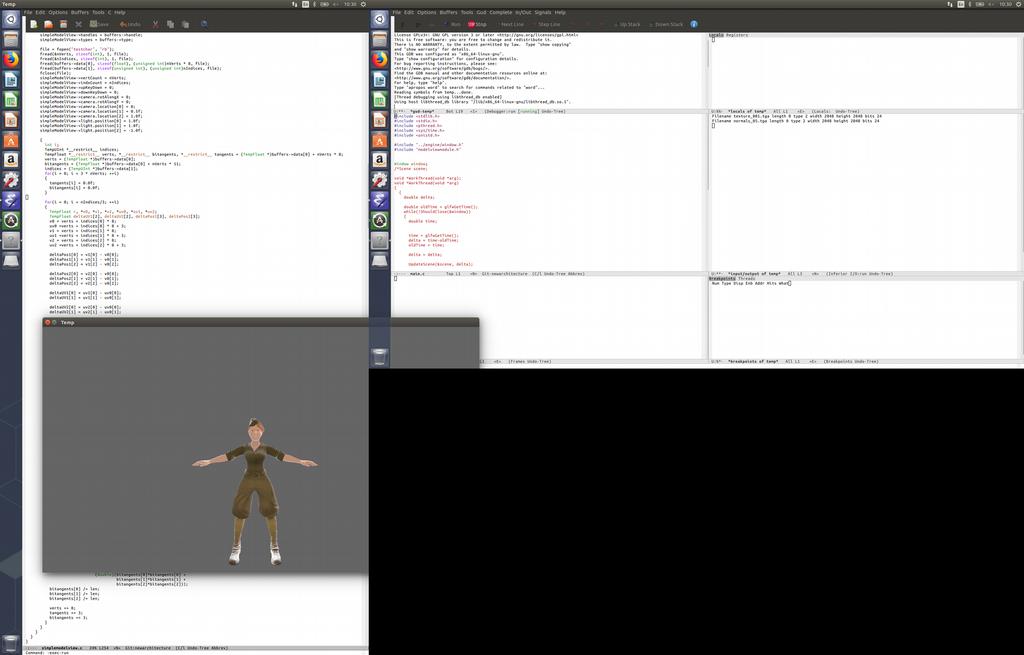Open the Ubuntu Dash search from the left launcher

click(x=11, y=20)
